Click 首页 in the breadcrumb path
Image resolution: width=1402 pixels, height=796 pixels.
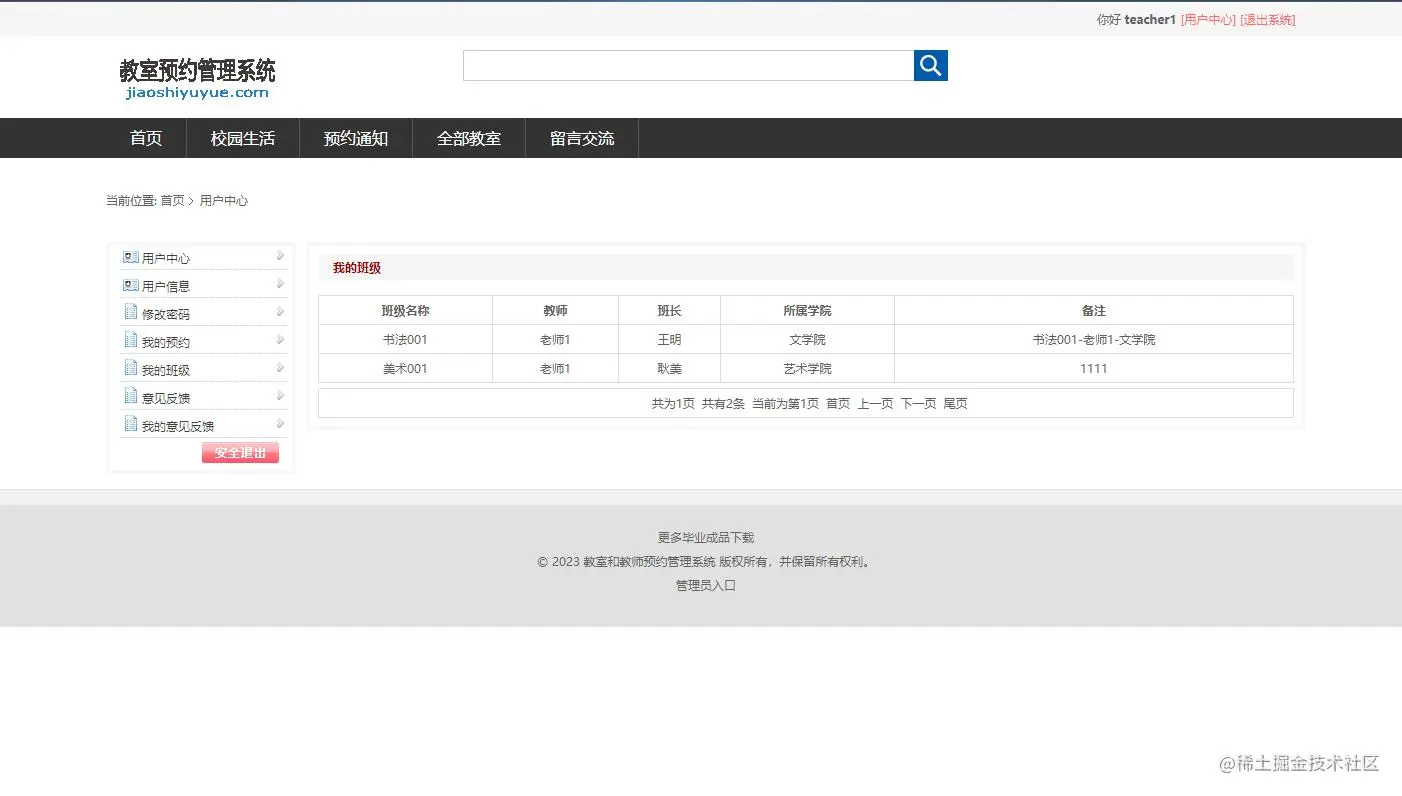tap(172, 200)
